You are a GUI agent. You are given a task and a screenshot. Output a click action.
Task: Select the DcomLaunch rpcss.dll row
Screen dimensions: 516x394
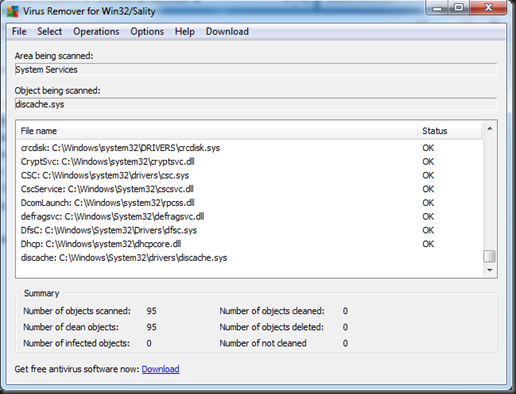pos(250,203)
